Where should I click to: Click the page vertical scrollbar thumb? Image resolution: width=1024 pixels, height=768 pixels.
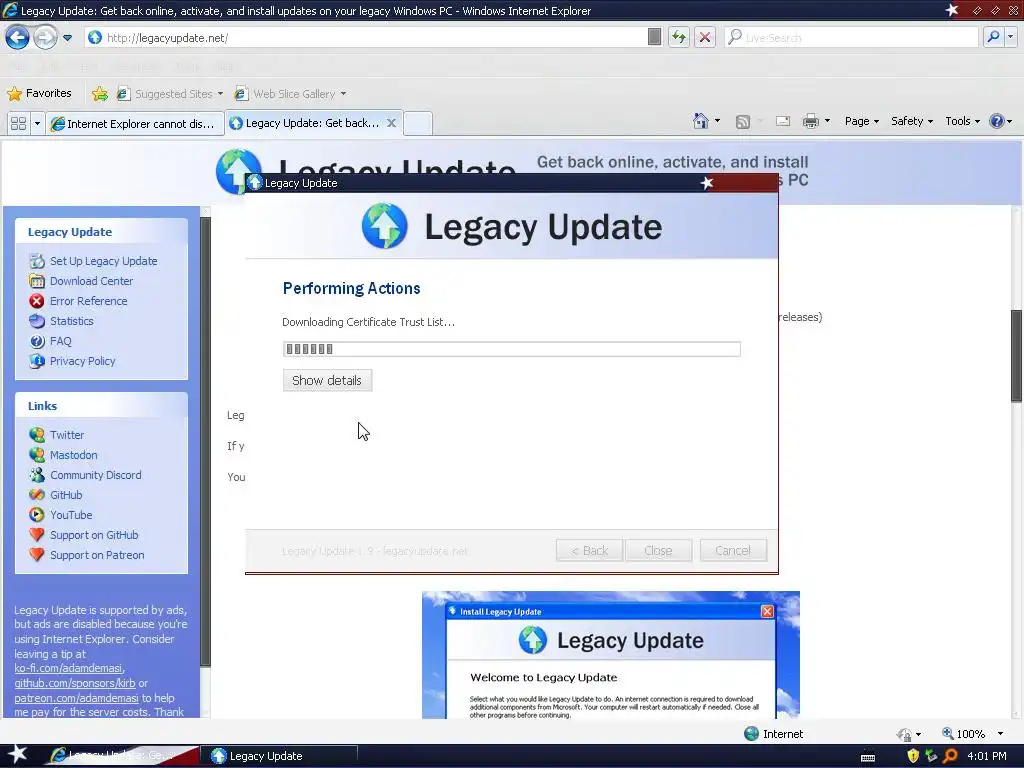coord(1016,356)
